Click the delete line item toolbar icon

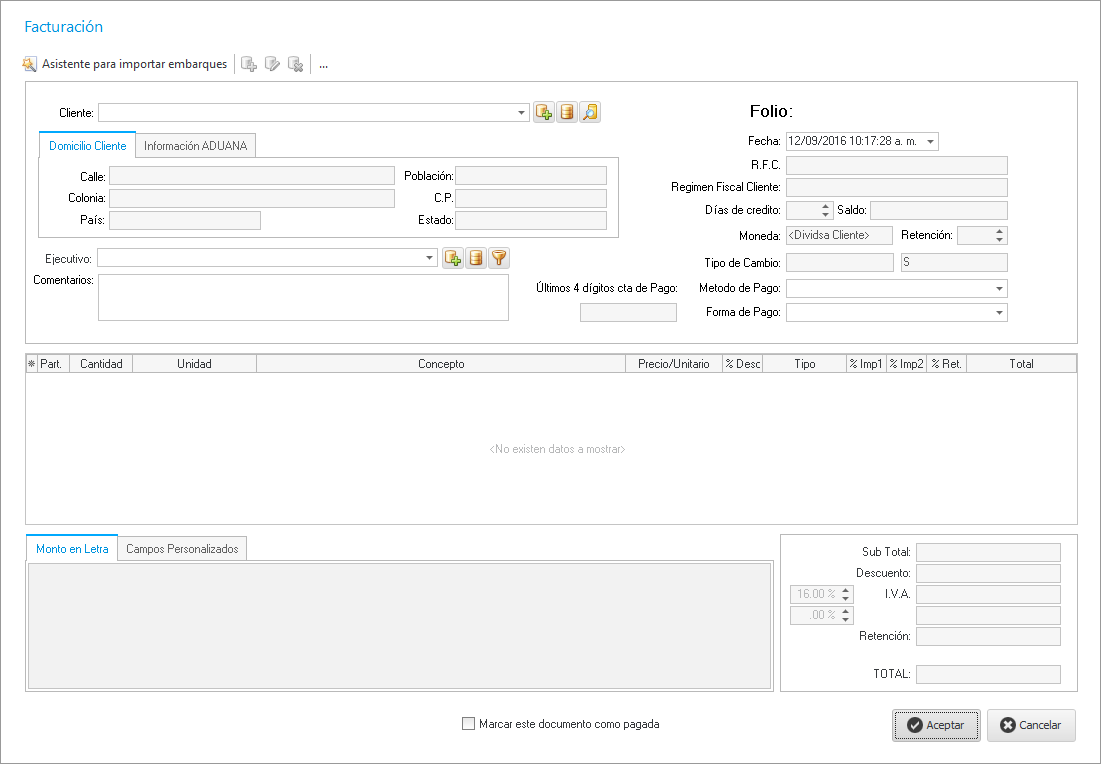pyautogui.click(x=295, y=65)
